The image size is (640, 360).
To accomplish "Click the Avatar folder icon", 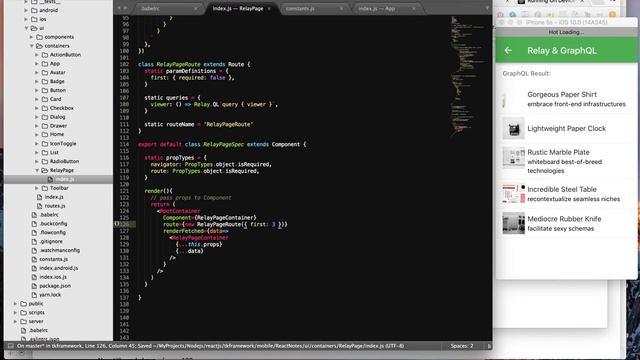I will (45, 73).
